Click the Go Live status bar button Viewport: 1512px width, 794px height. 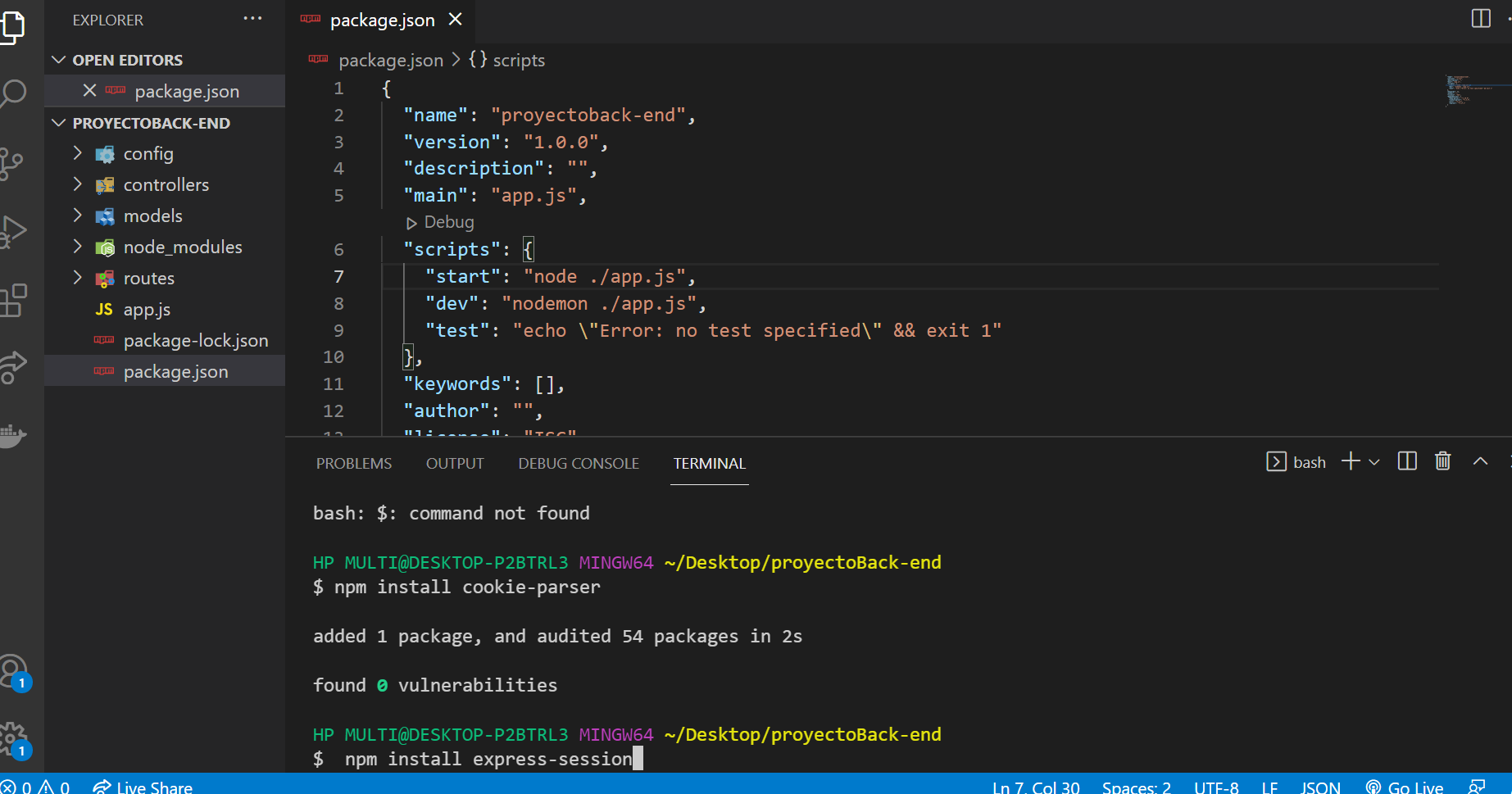click(x=1405, y=787)
